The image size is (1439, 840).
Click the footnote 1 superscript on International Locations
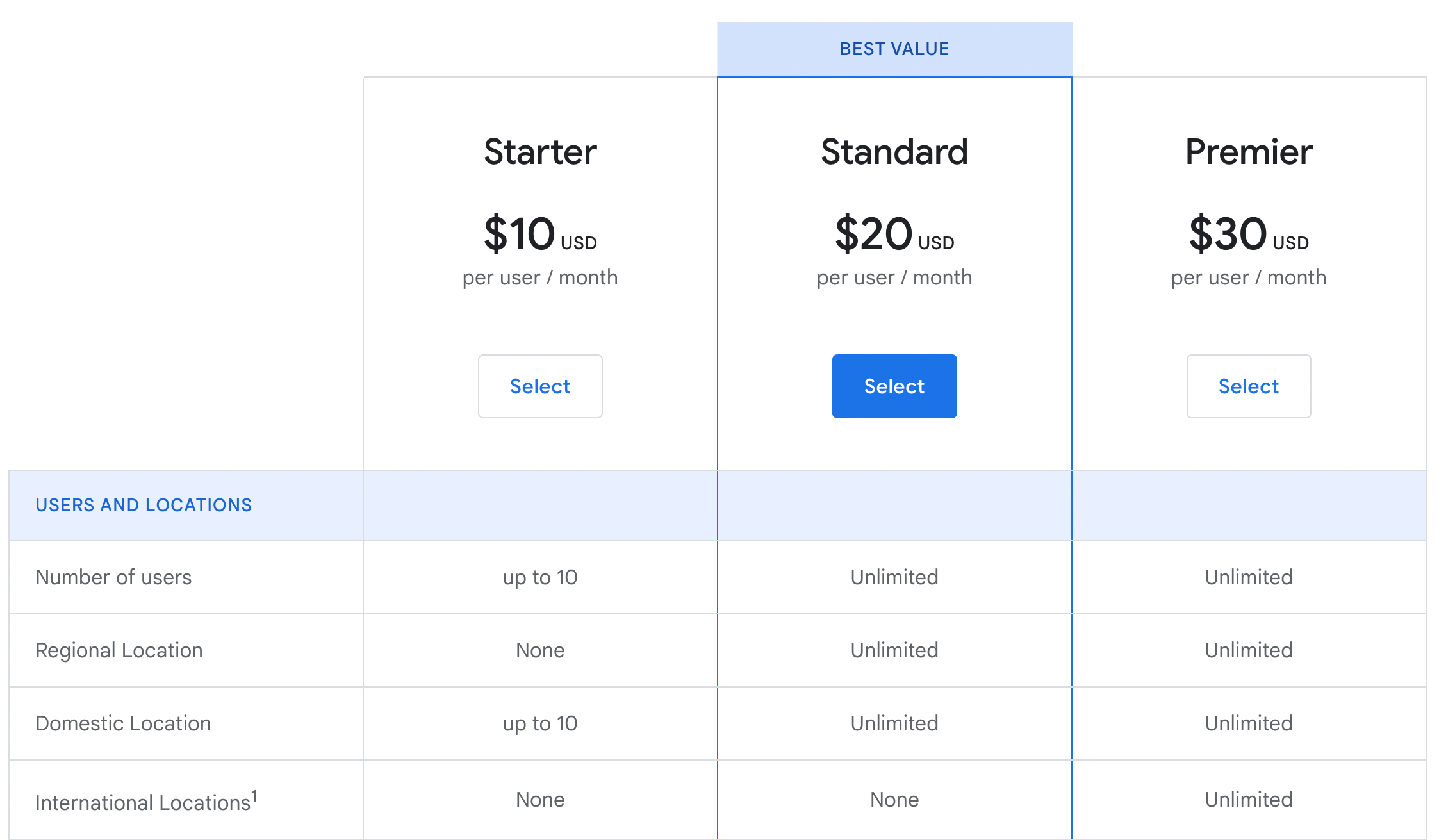click(254, 795)
